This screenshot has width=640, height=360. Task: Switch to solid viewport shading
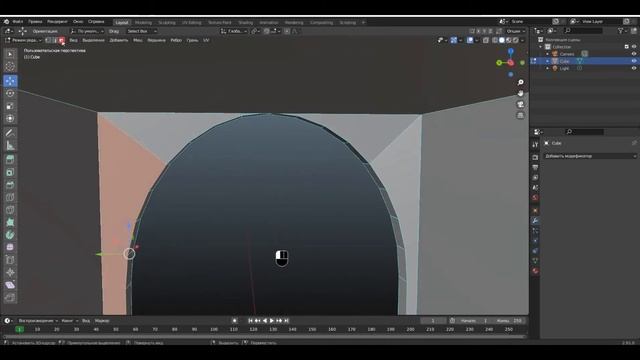coord(502,40)
